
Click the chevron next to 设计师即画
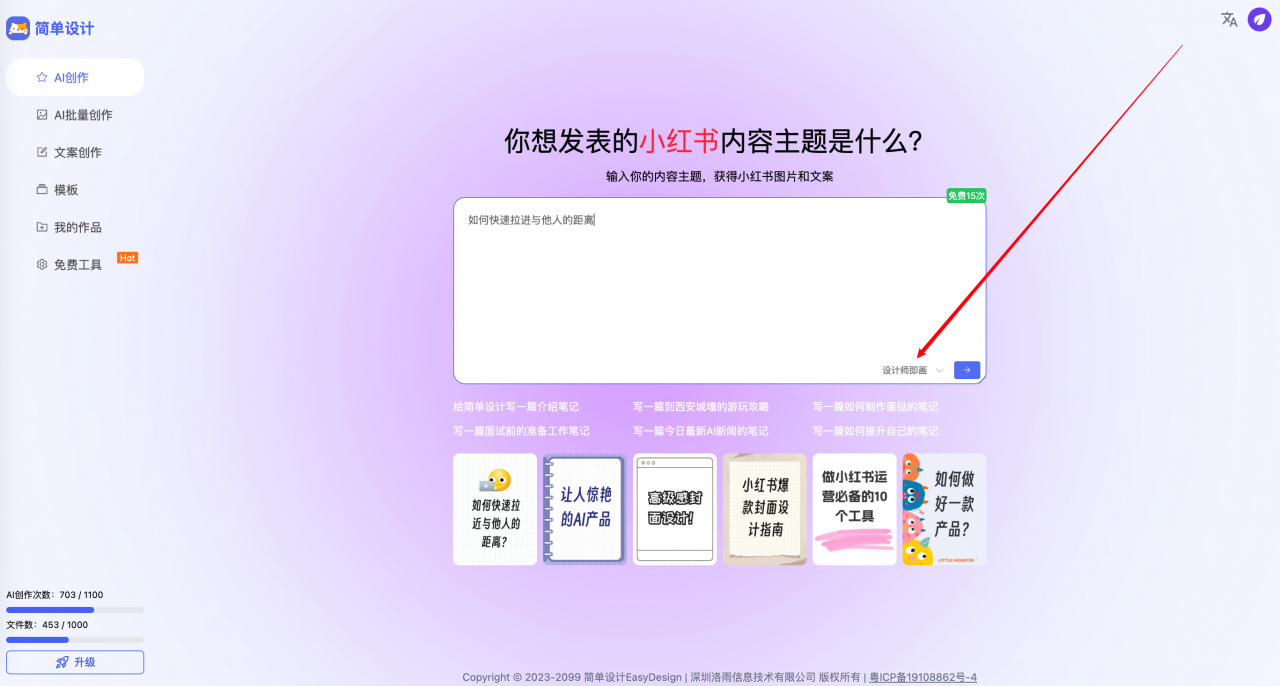click(x=939, y=371)
